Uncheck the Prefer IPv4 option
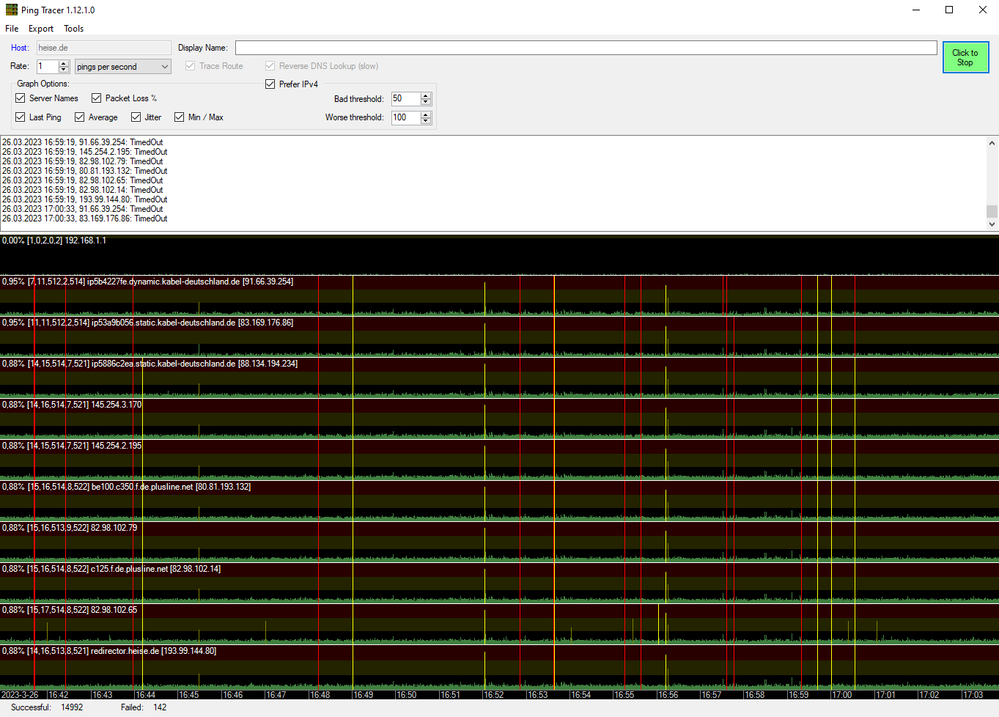The image size is (999, 717). [x=270, y=84]
